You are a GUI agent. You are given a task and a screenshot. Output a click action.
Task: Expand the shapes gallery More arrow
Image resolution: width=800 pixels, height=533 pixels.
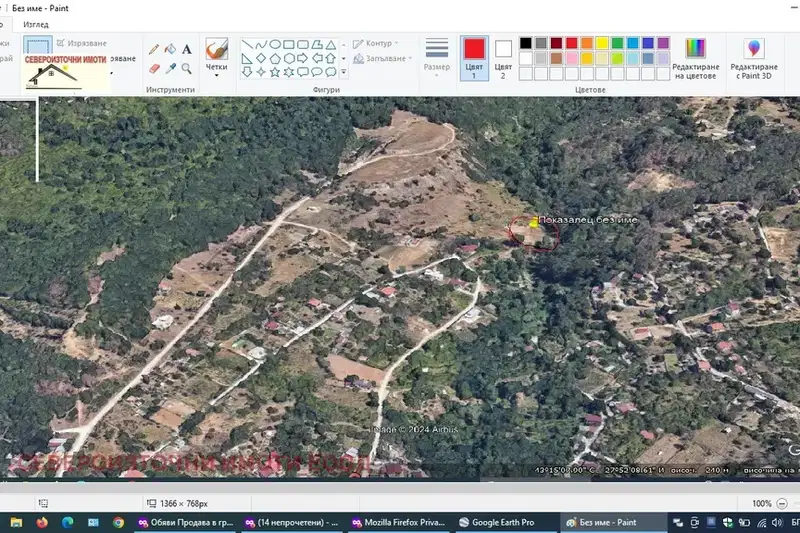(x=343, y=72)
